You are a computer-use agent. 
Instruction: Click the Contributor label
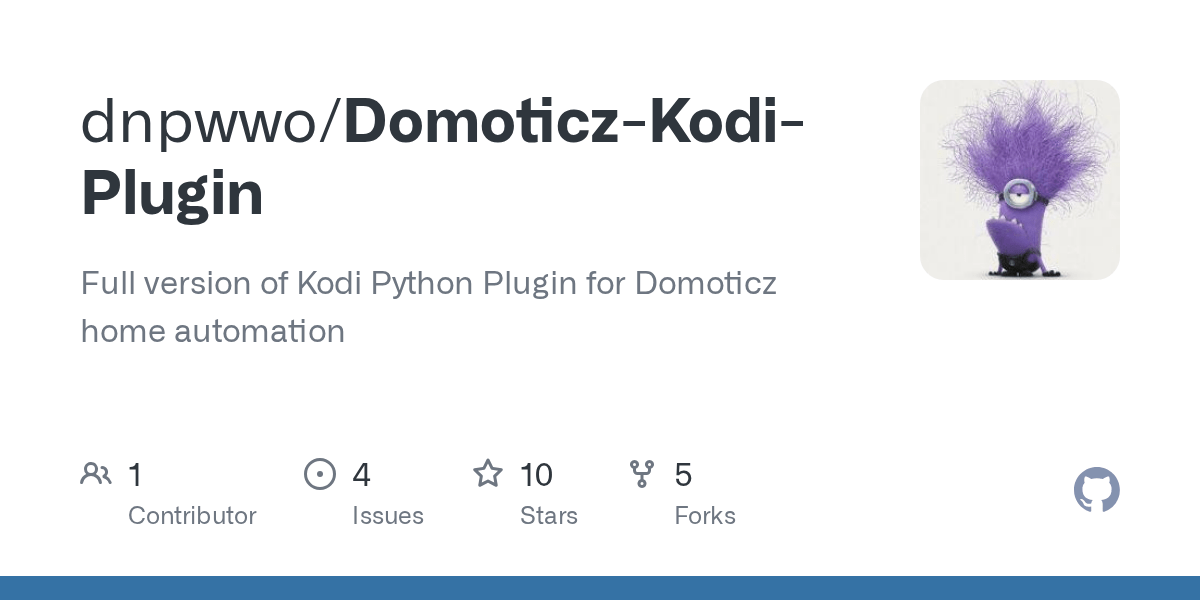[192, 516]
